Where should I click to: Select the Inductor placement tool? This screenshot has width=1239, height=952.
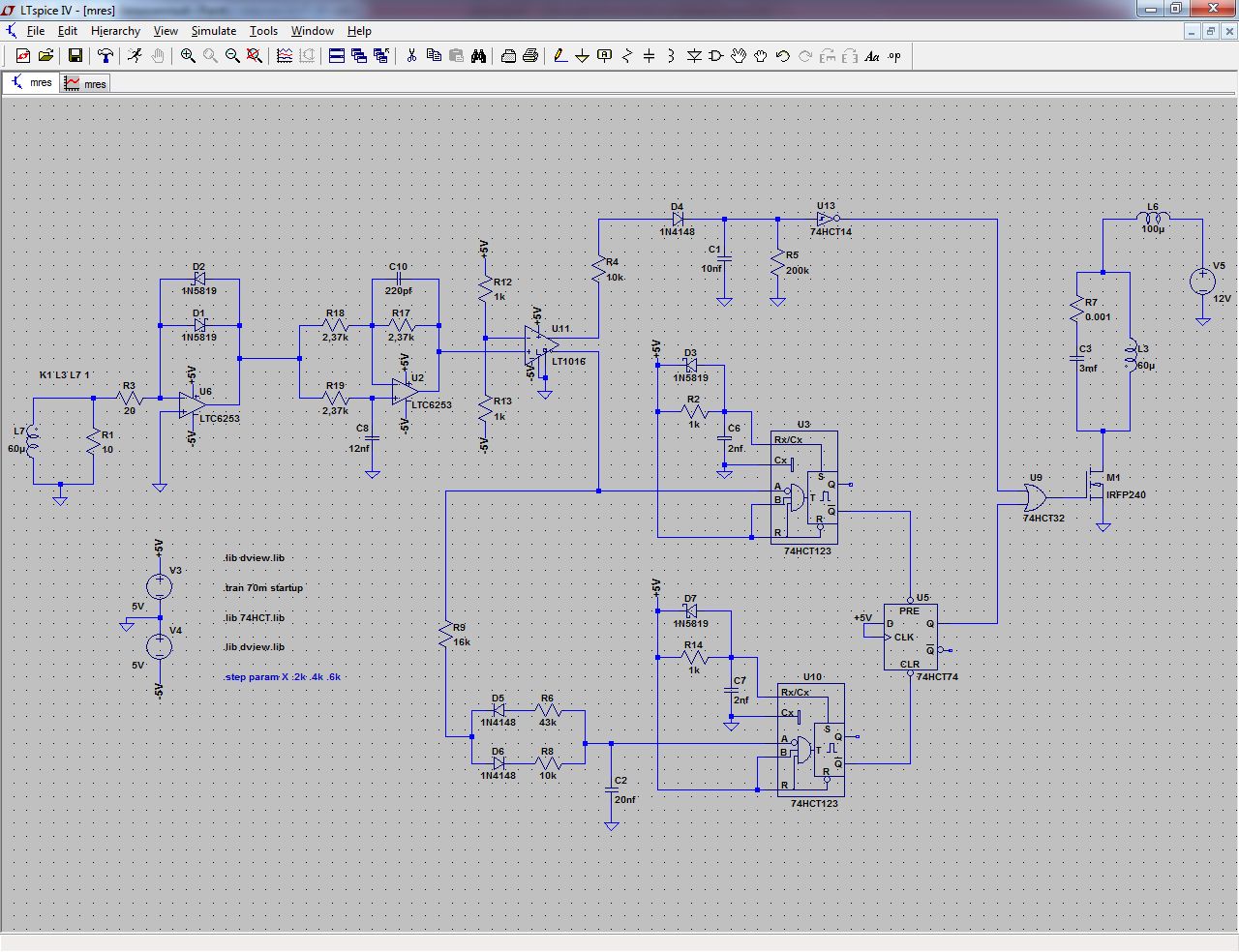[x=672, y=56]
